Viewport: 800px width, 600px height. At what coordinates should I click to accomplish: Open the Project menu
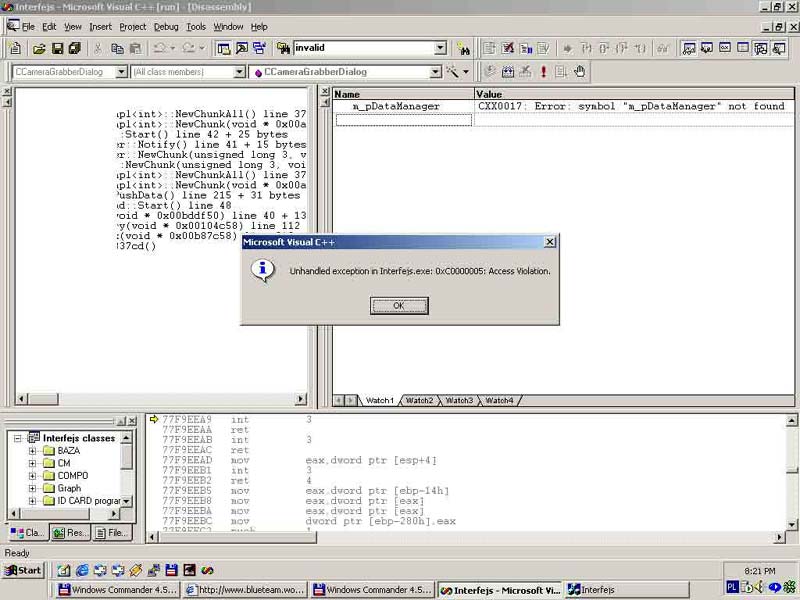pyautogui.click(x=133, y=27)
